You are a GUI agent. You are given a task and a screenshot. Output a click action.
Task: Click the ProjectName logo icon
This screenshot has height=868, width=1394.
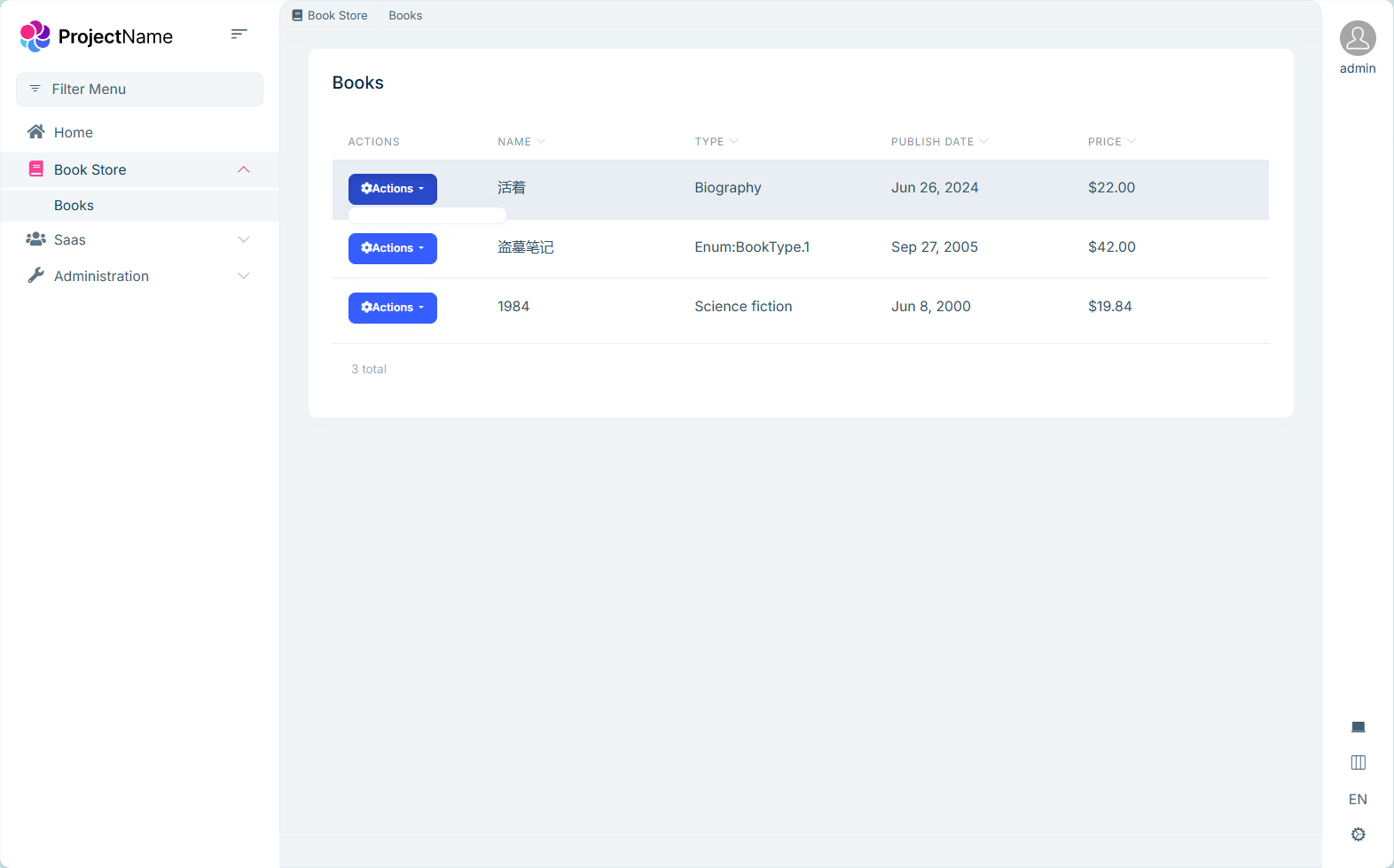35,36
